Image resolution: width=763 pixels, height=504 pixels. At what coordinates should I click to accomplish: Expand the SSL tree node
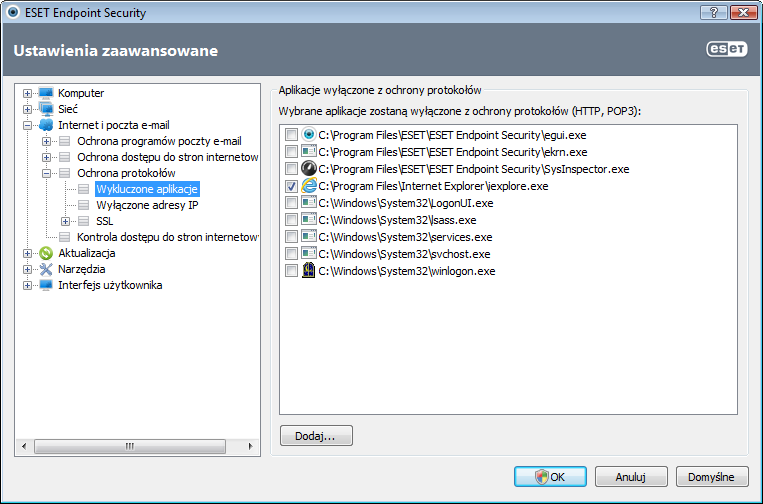pos(65,221)
